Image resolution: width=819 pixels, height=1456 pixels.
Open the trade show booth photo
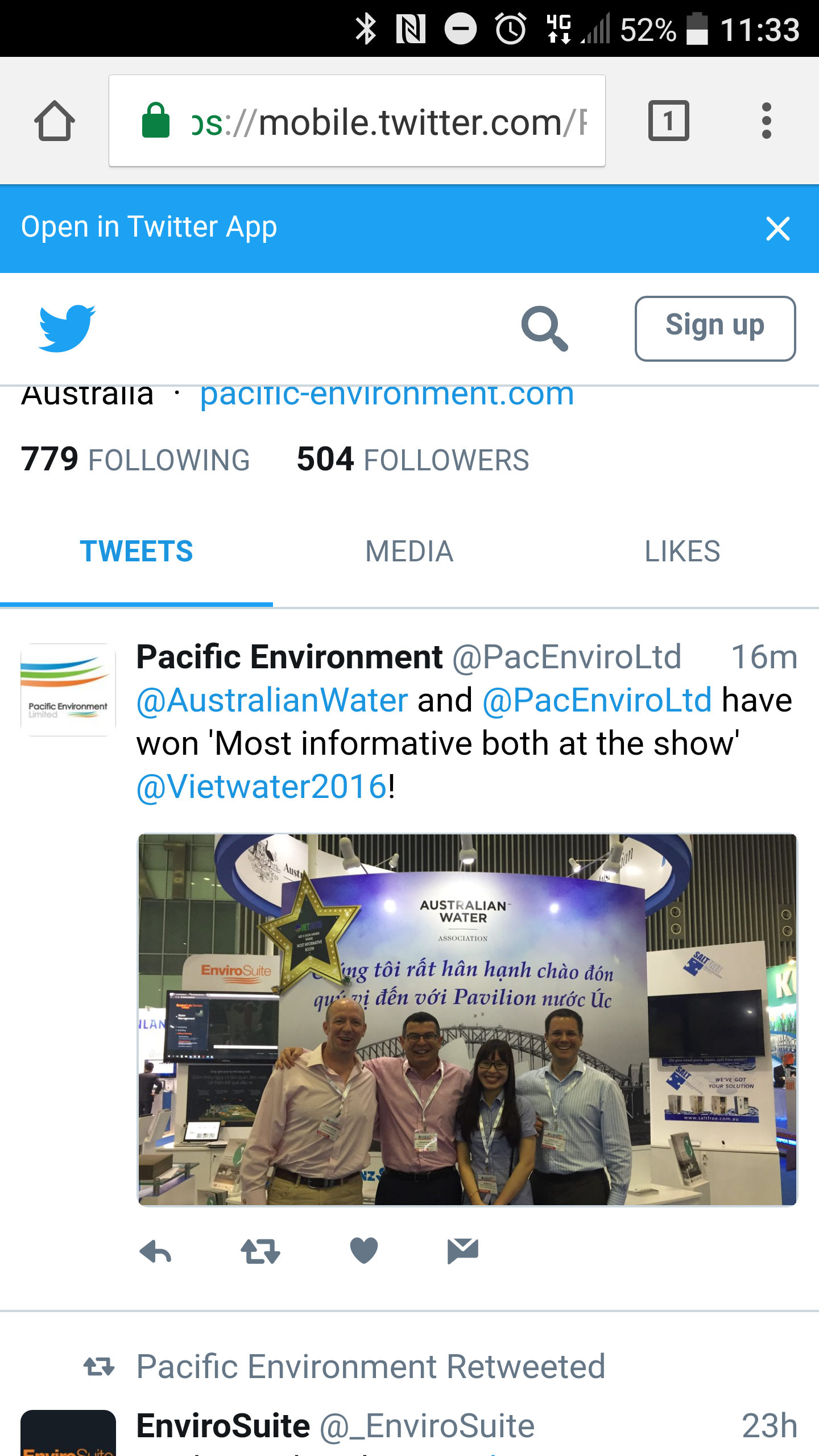tap(468, 1019)
